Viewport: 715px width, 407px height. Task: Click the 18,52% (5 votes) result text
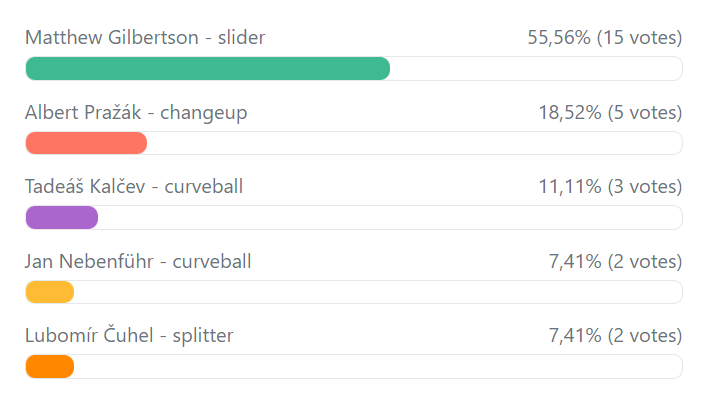610,113
